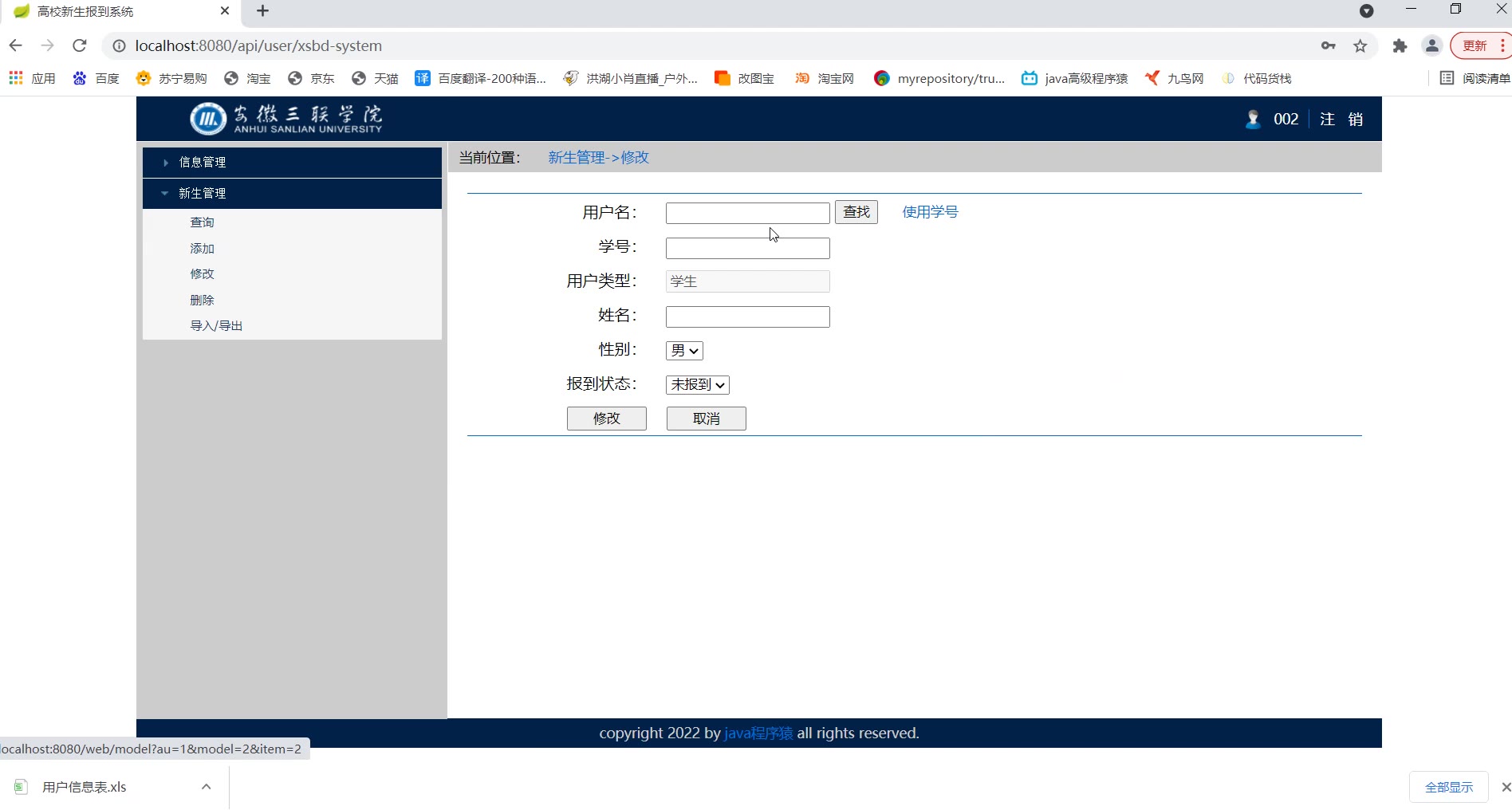Open the 百度 bookmark
Screen dimensions: 1512x810
point(96,78)
